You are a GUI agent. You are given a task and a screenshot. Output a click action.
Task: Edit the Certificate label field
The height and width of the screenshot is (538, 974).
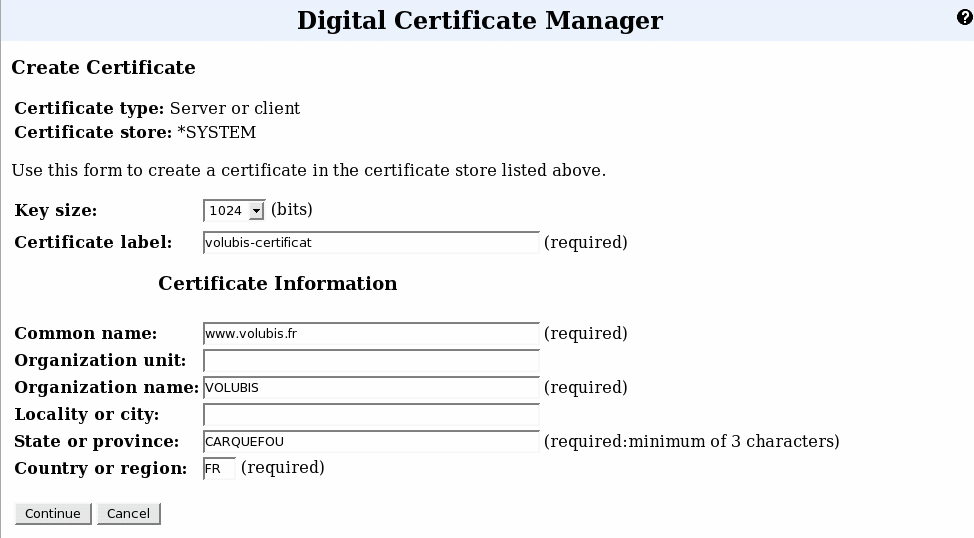tap(371, 242)
